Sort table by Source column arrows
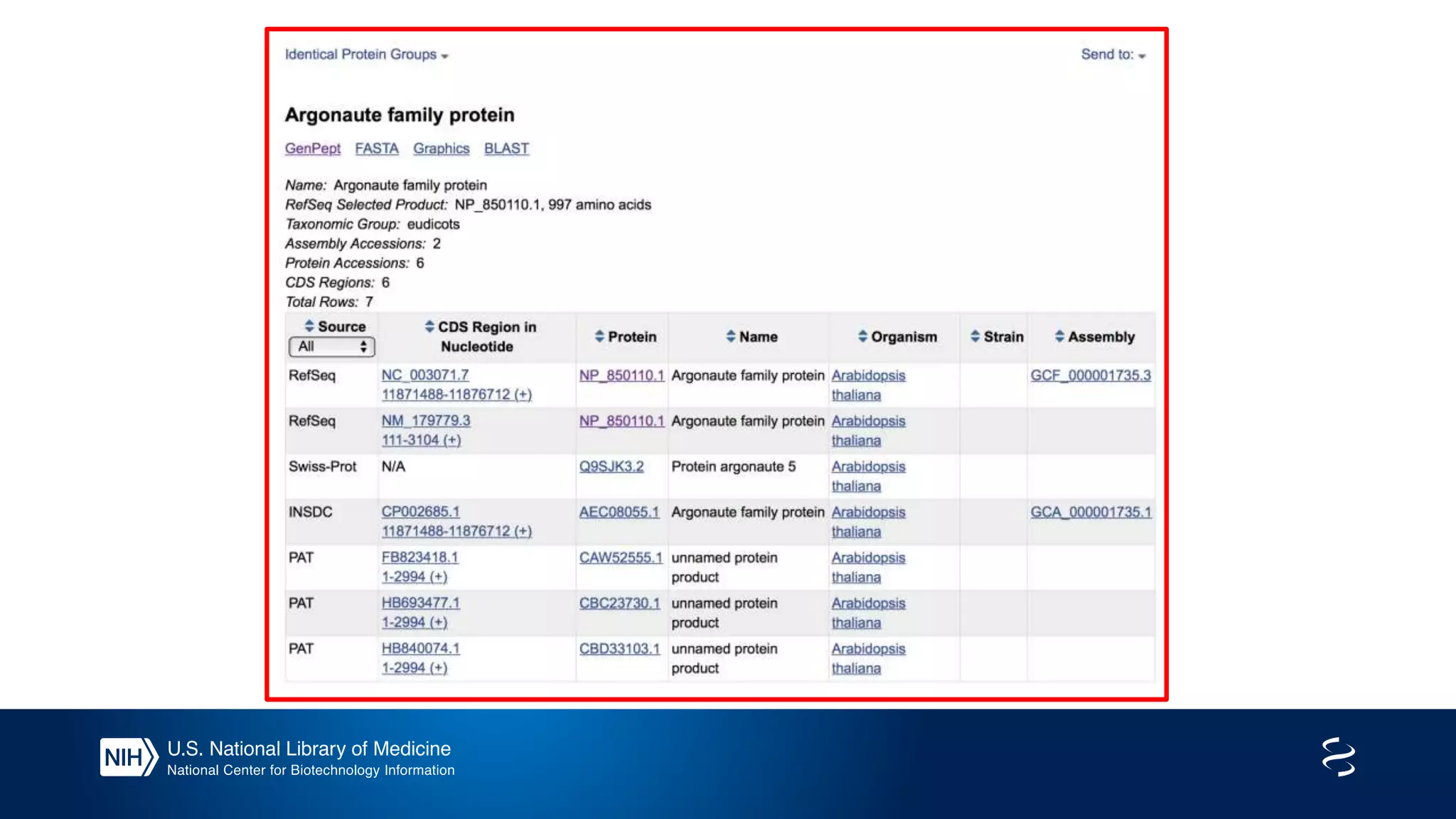This screenshot has height=819, width=1456. point(309,326)
